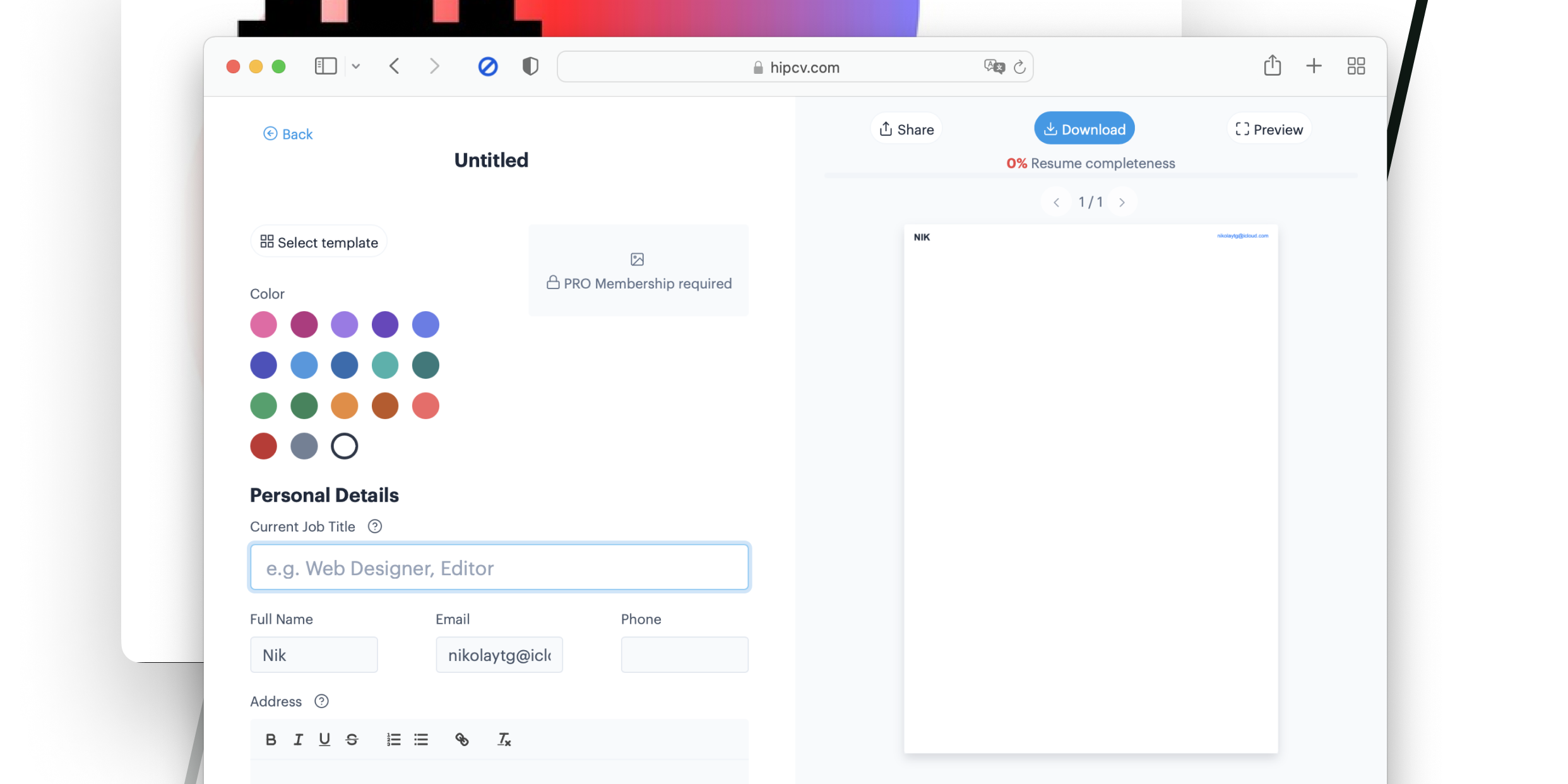Image resolution: width=1568 pixels, height=784 pixels.
Task: Click the hyperlink insert icon
Action: [x=463, y=739]
